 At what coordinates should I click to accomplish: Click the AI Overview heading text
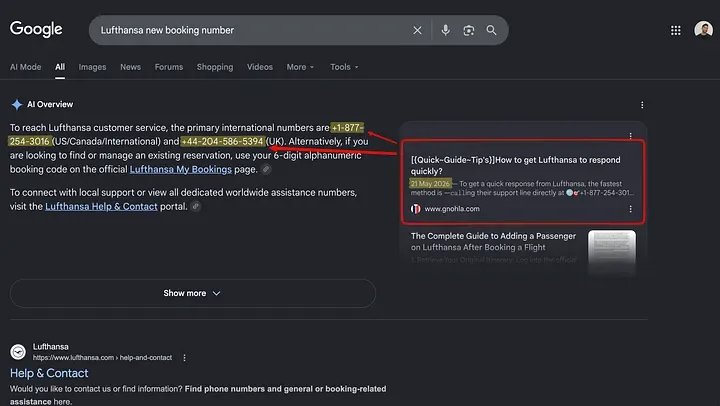(x=50, y=105)
